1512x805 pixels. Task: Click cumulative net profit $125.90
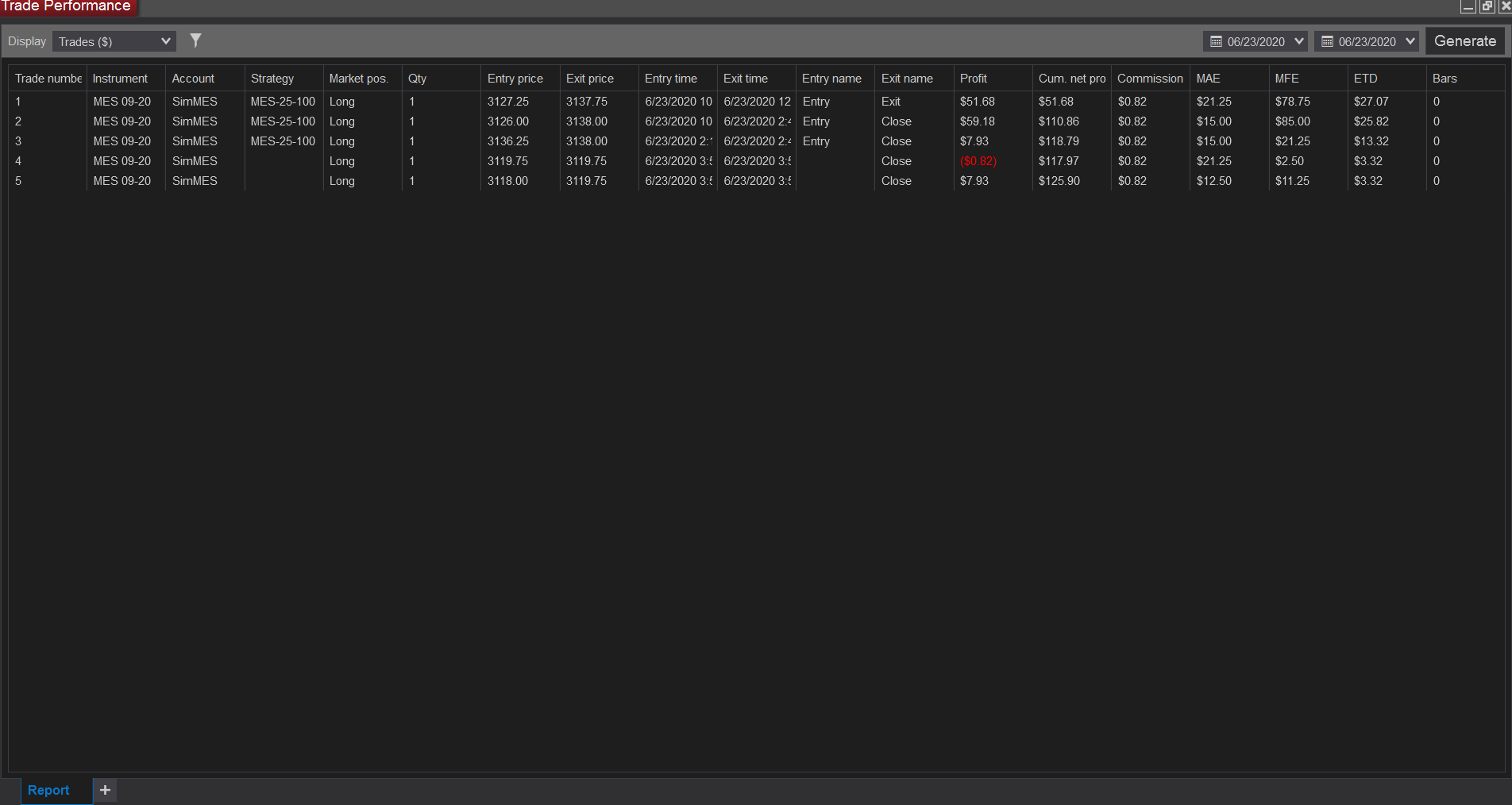[1059, 181]
